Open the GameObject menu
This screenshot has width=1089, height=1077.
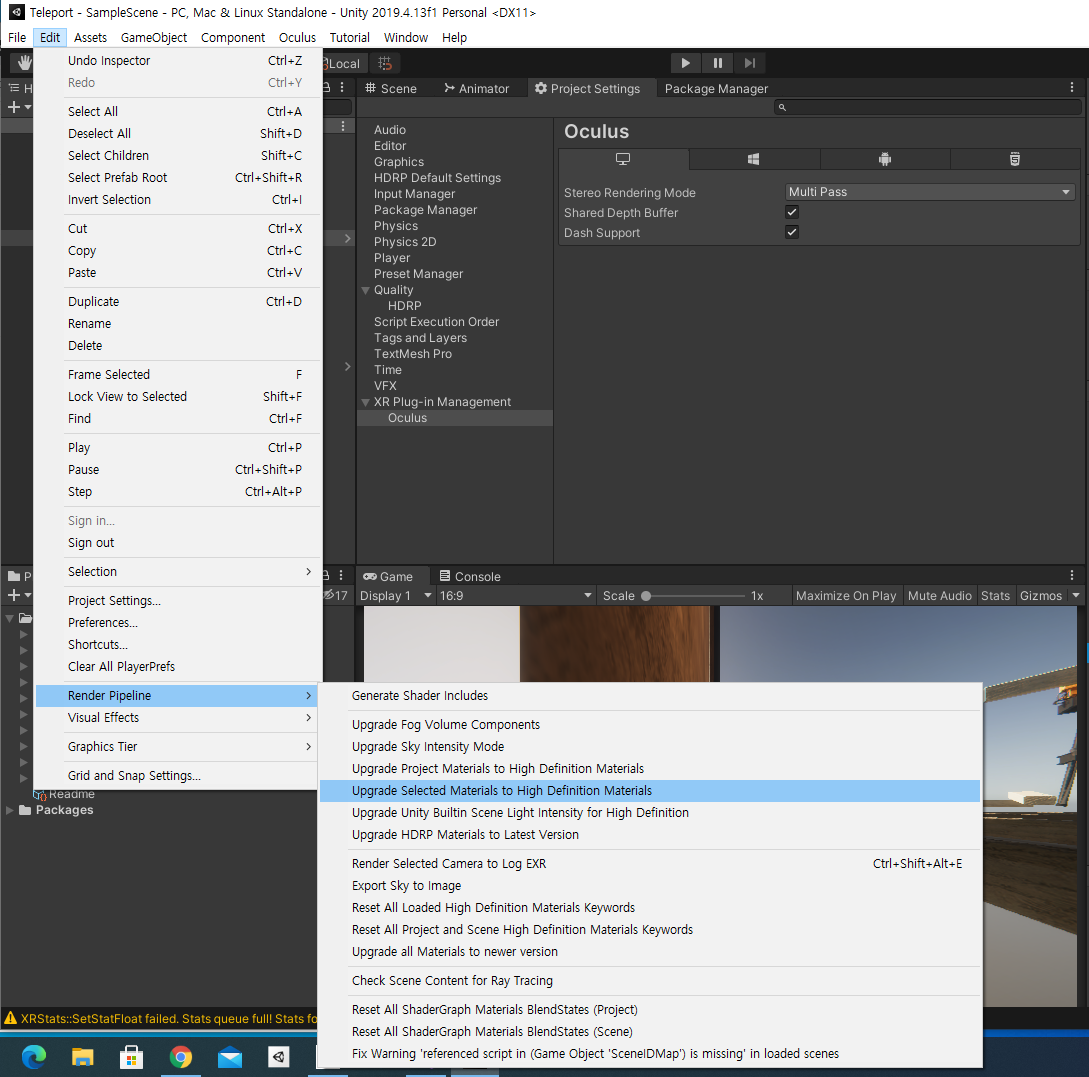[x=153, y=37]
